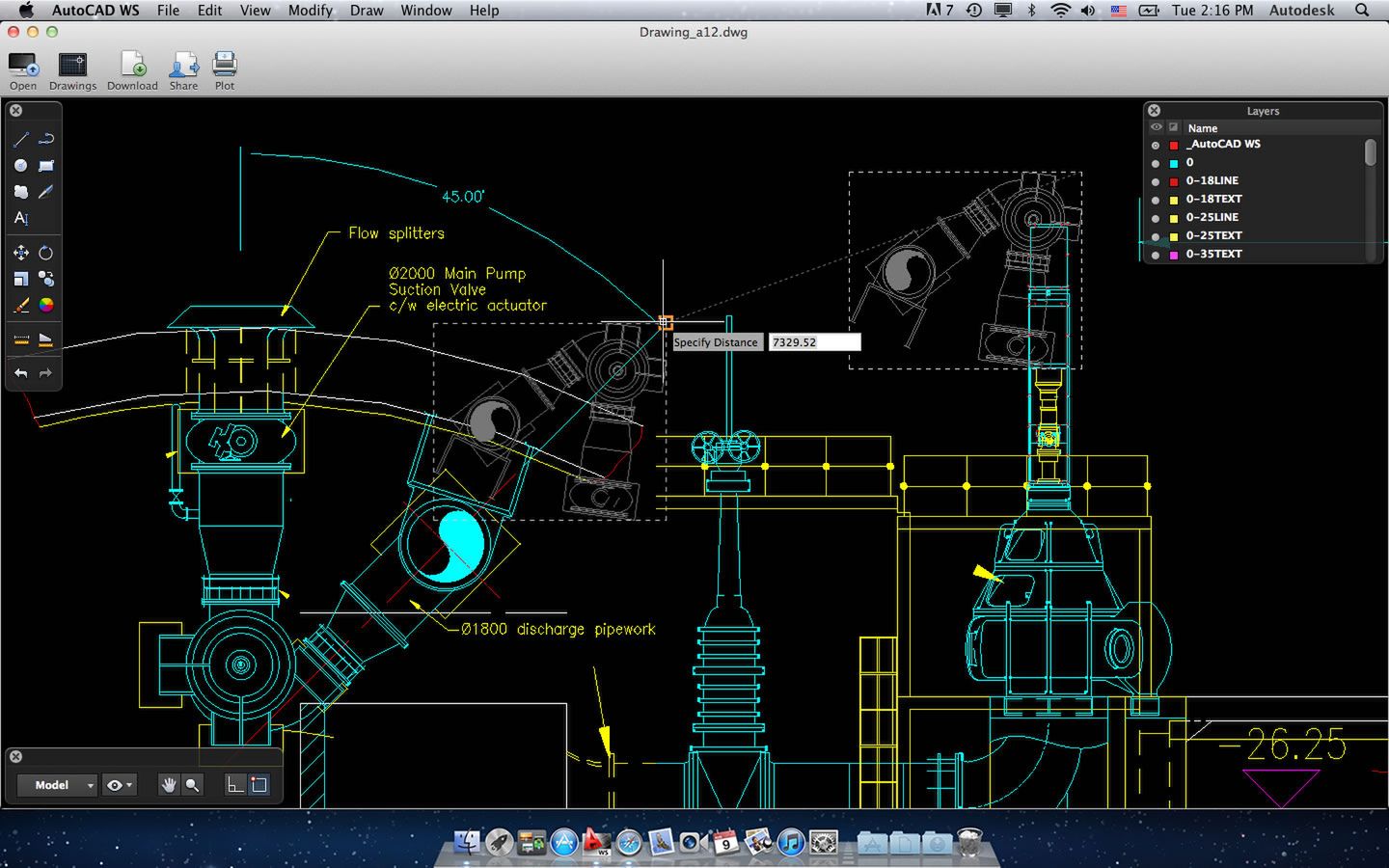The width and height of the screenshot is (1389, 868).
Task: Open the Model layout dropdown
Action: tap(58, 785)
